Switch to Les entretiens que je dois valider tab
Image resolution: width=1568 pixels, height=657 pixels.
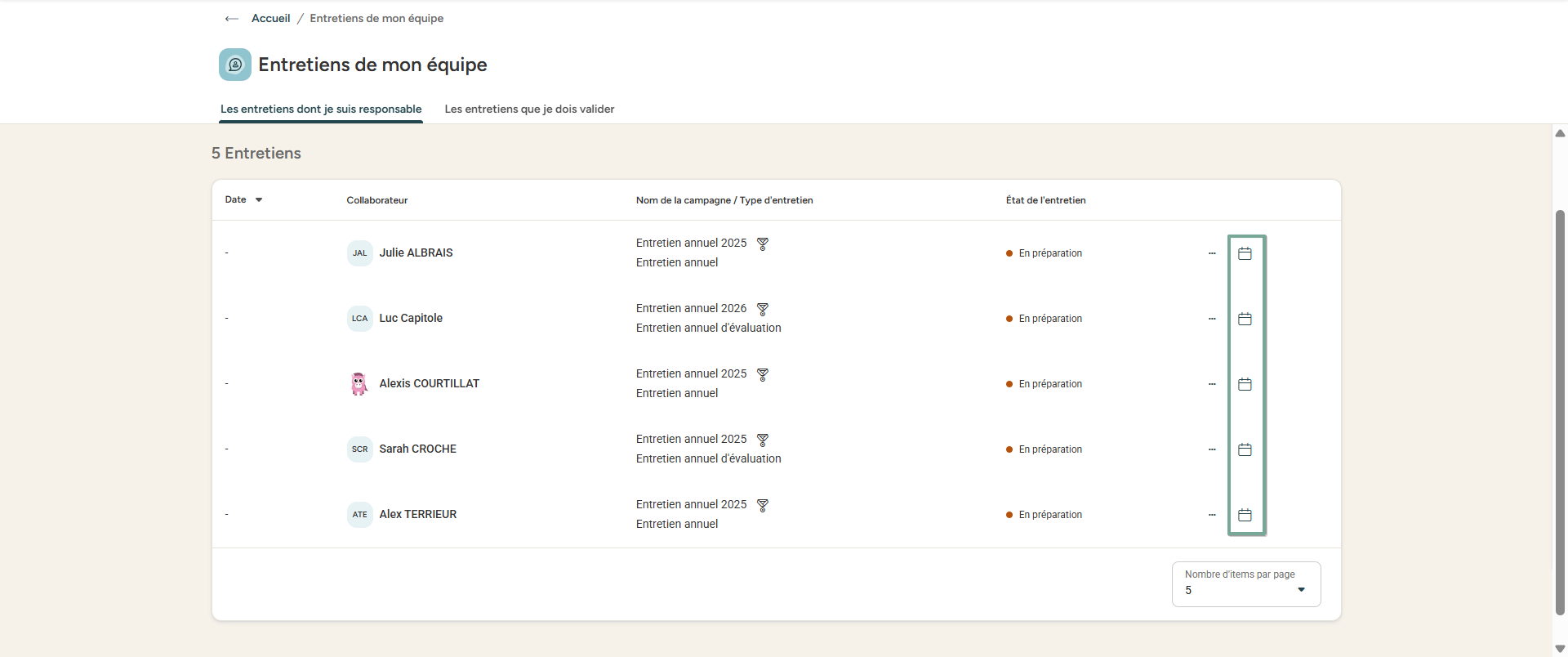click(529, 109)
